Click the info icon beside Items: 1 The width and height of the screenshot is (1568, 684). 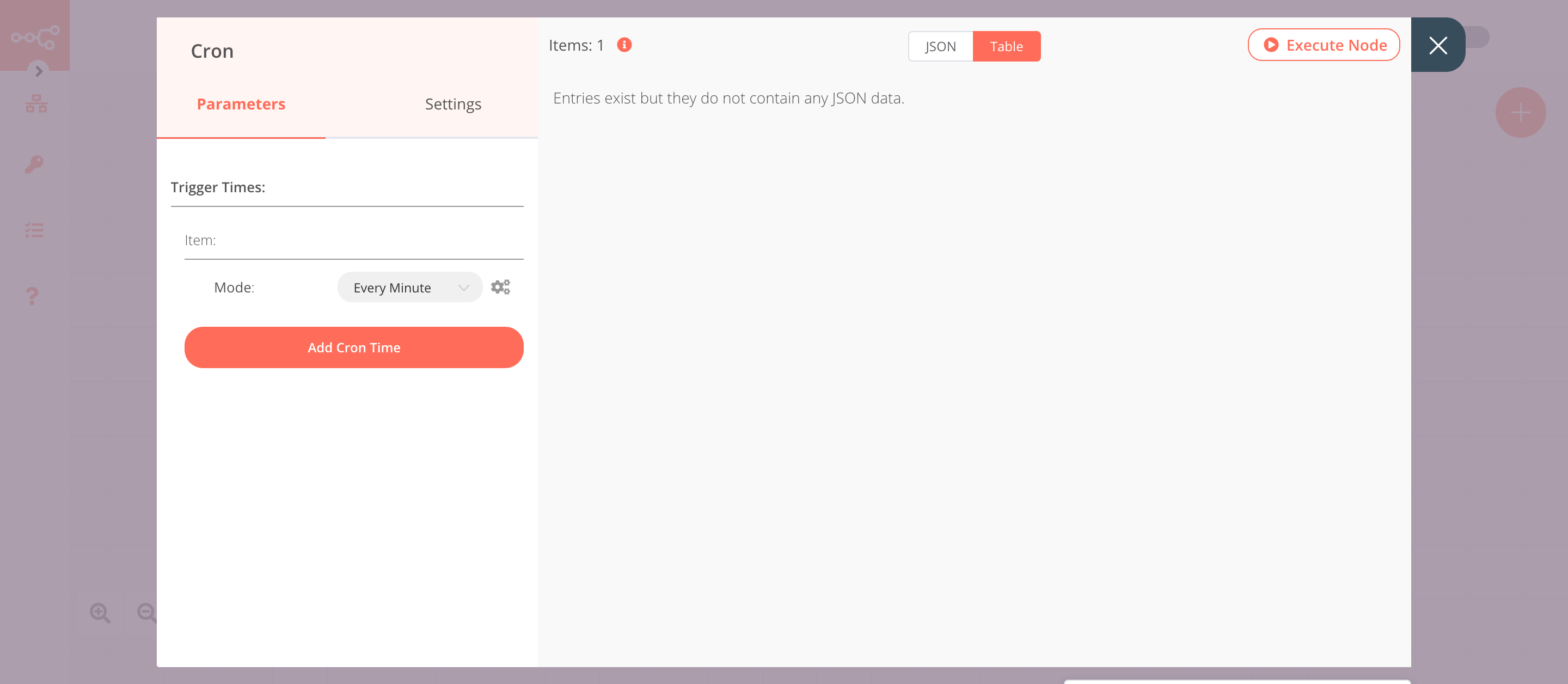624,44
